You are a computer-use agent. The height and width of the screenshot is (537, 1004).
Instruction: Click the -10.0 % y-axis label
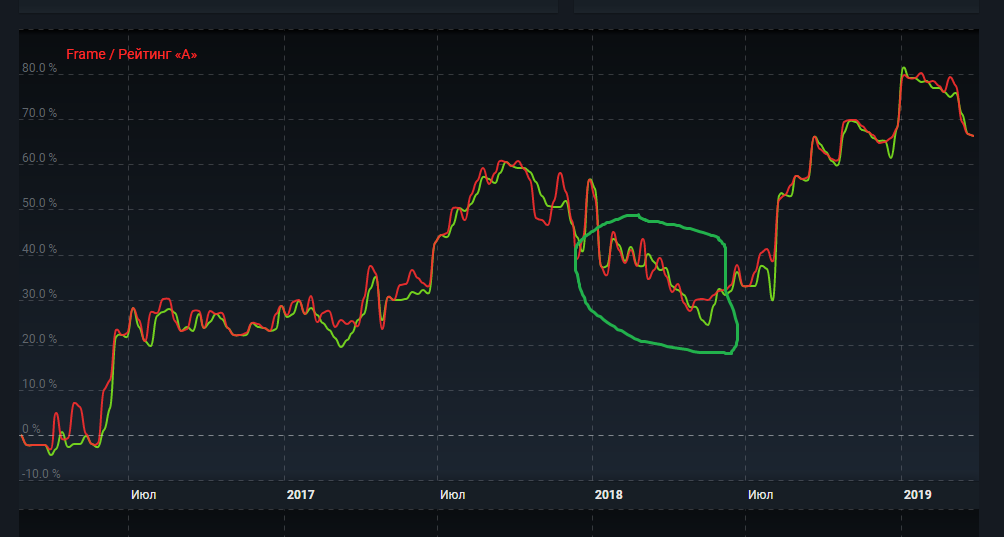click(41, 474)
